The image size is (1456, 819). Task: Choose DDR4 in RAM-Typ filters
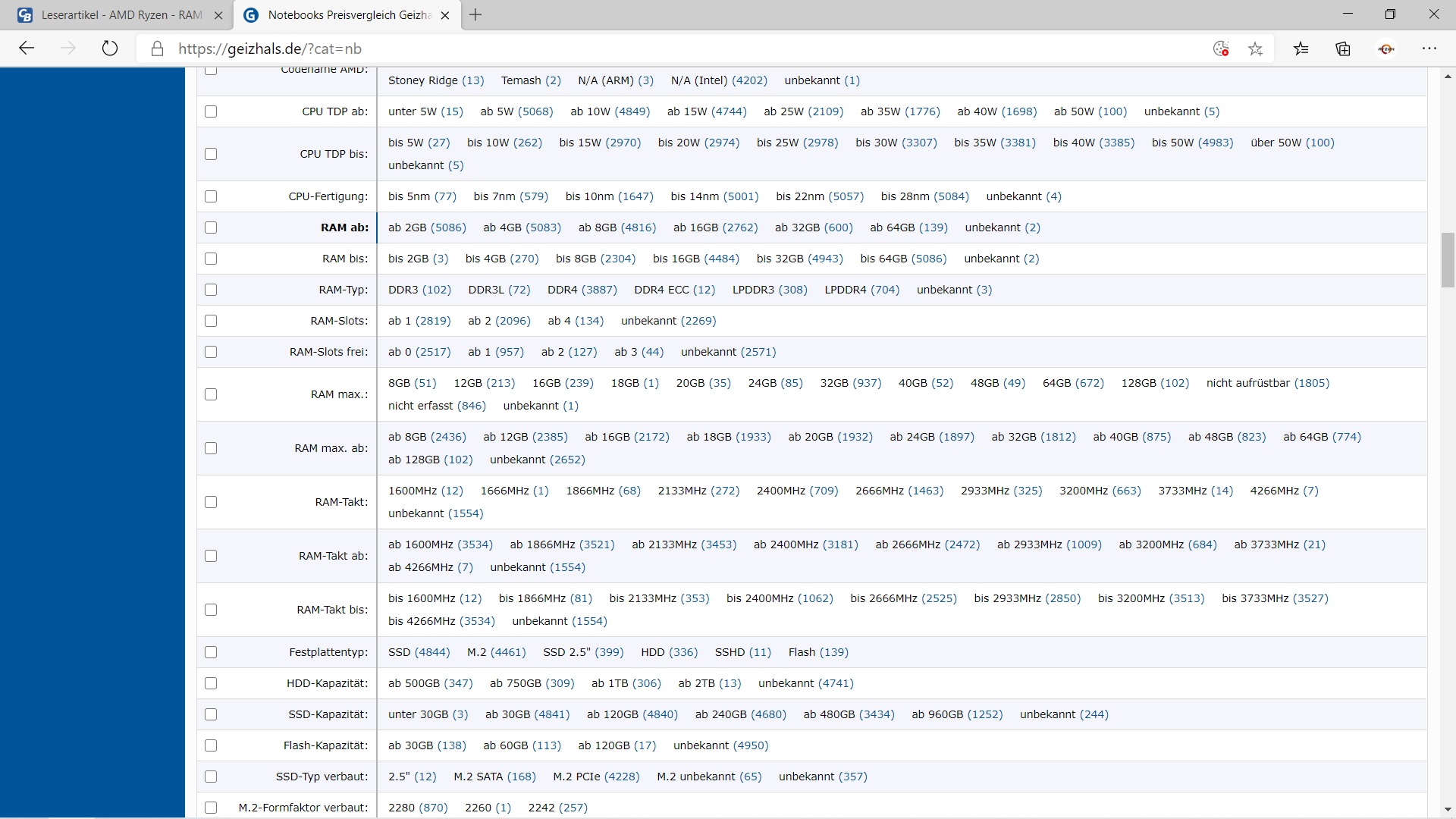click(582, 290)
